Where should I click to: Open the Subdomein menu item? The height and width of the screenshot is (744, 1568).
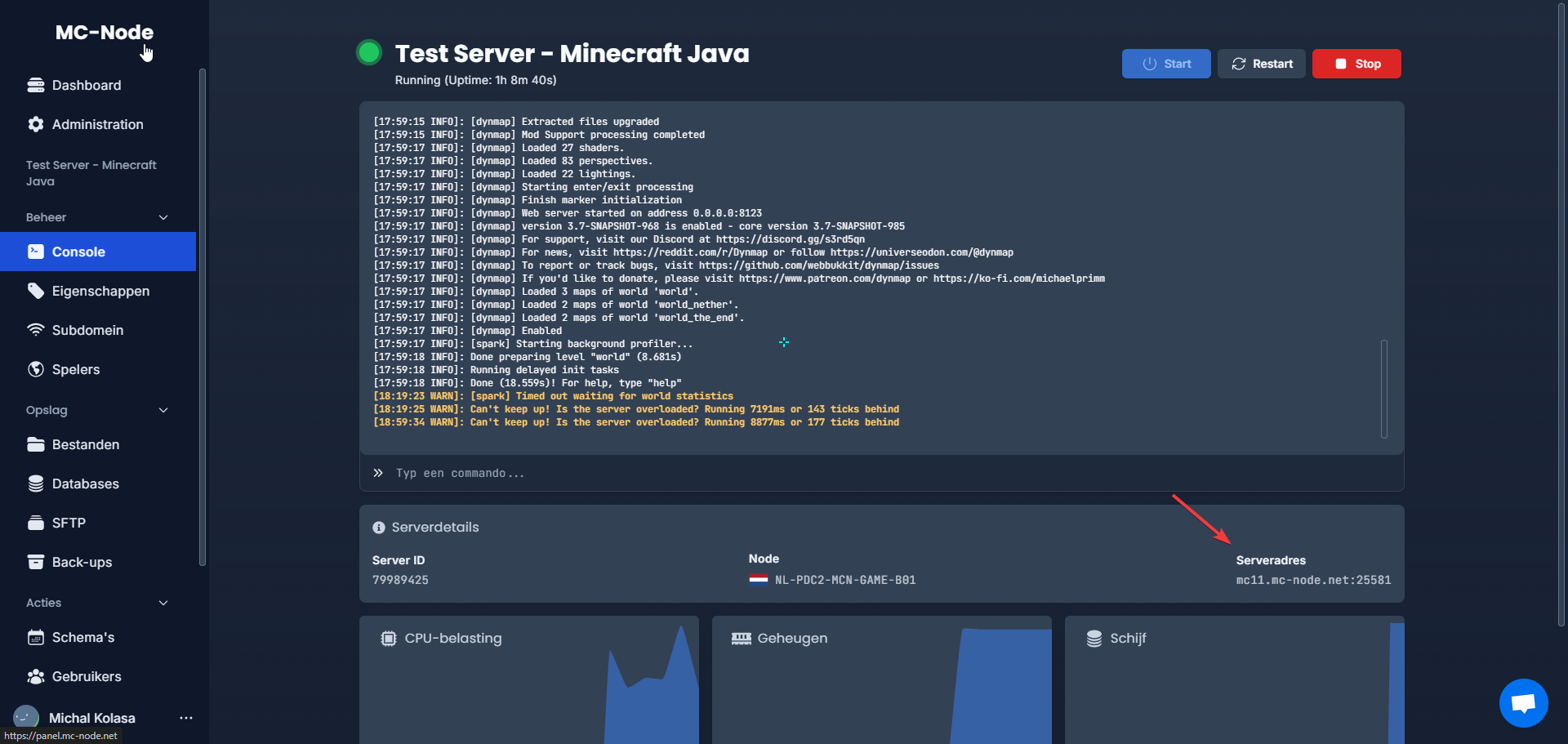98,330
